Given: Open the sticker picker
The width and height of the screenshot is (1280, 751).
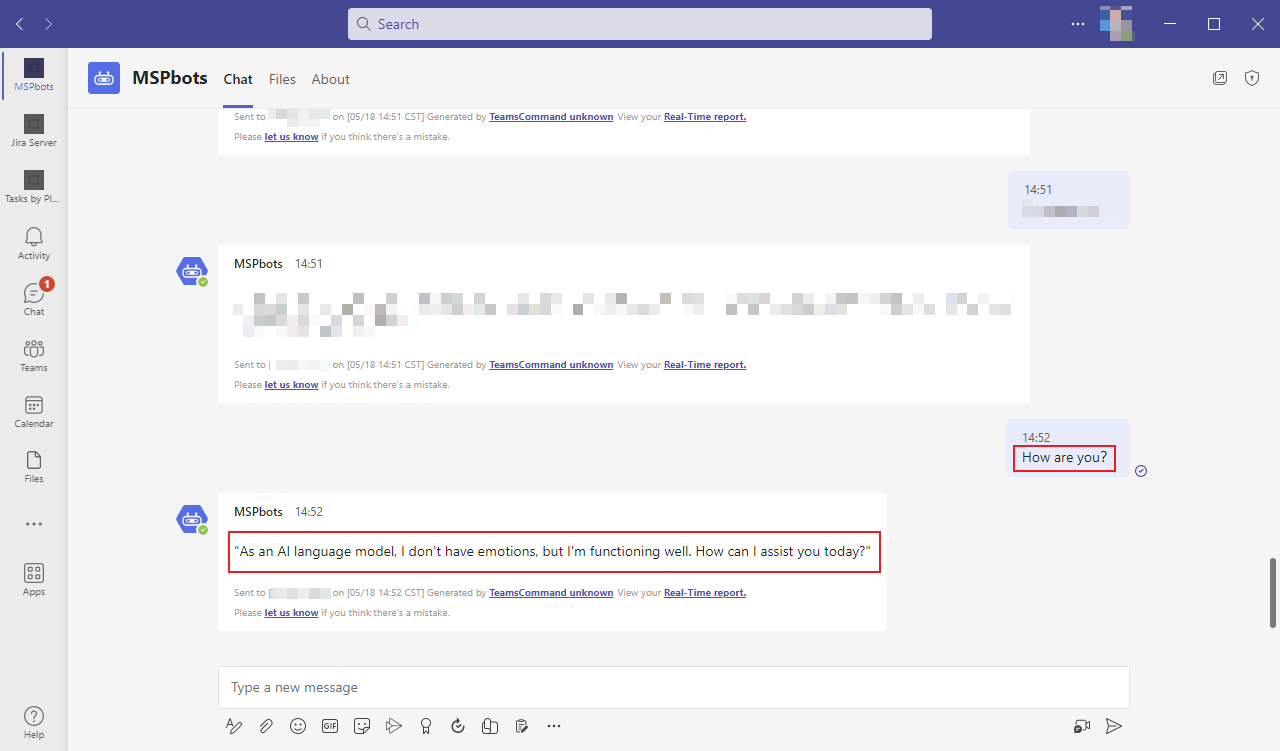Looking at the screenshot, I should point(362,726).
